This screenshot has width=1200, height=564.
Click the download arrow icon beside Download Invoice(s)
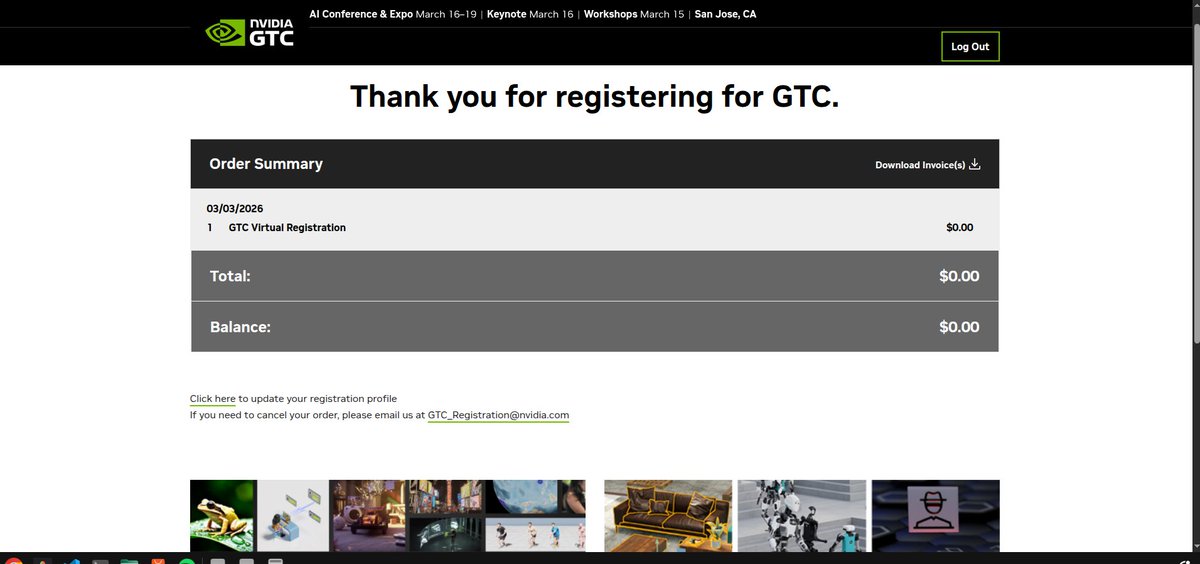pos(975,165)
